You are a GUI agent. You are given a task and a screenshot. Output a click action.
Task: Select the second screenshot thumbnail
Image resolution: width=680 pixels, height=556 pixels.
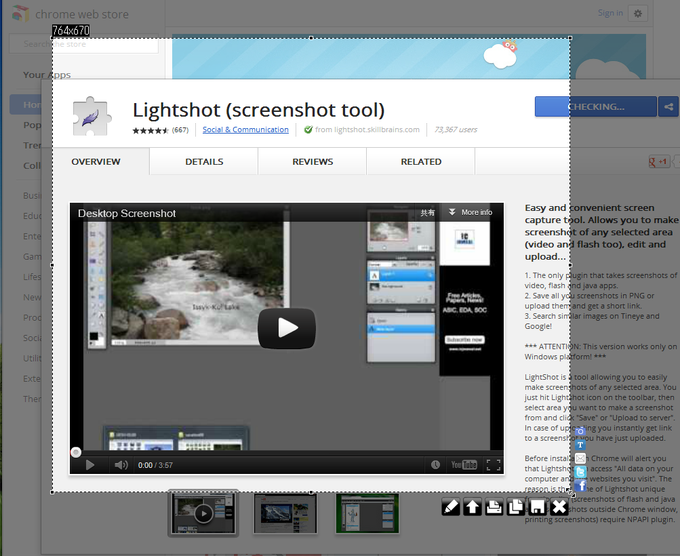point(285,514)
